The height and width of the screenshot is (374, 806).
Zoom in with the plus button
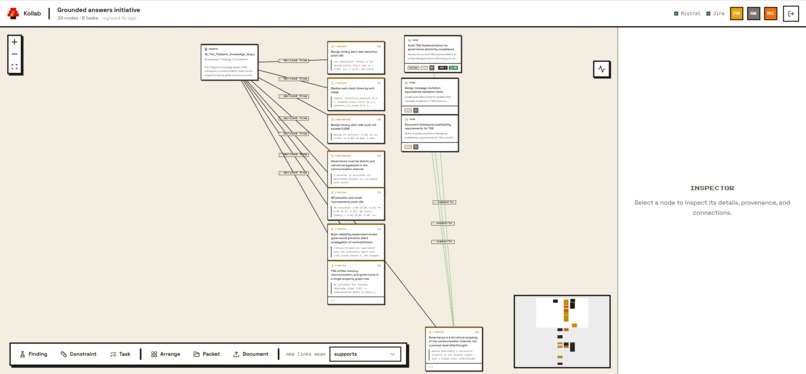14,42
